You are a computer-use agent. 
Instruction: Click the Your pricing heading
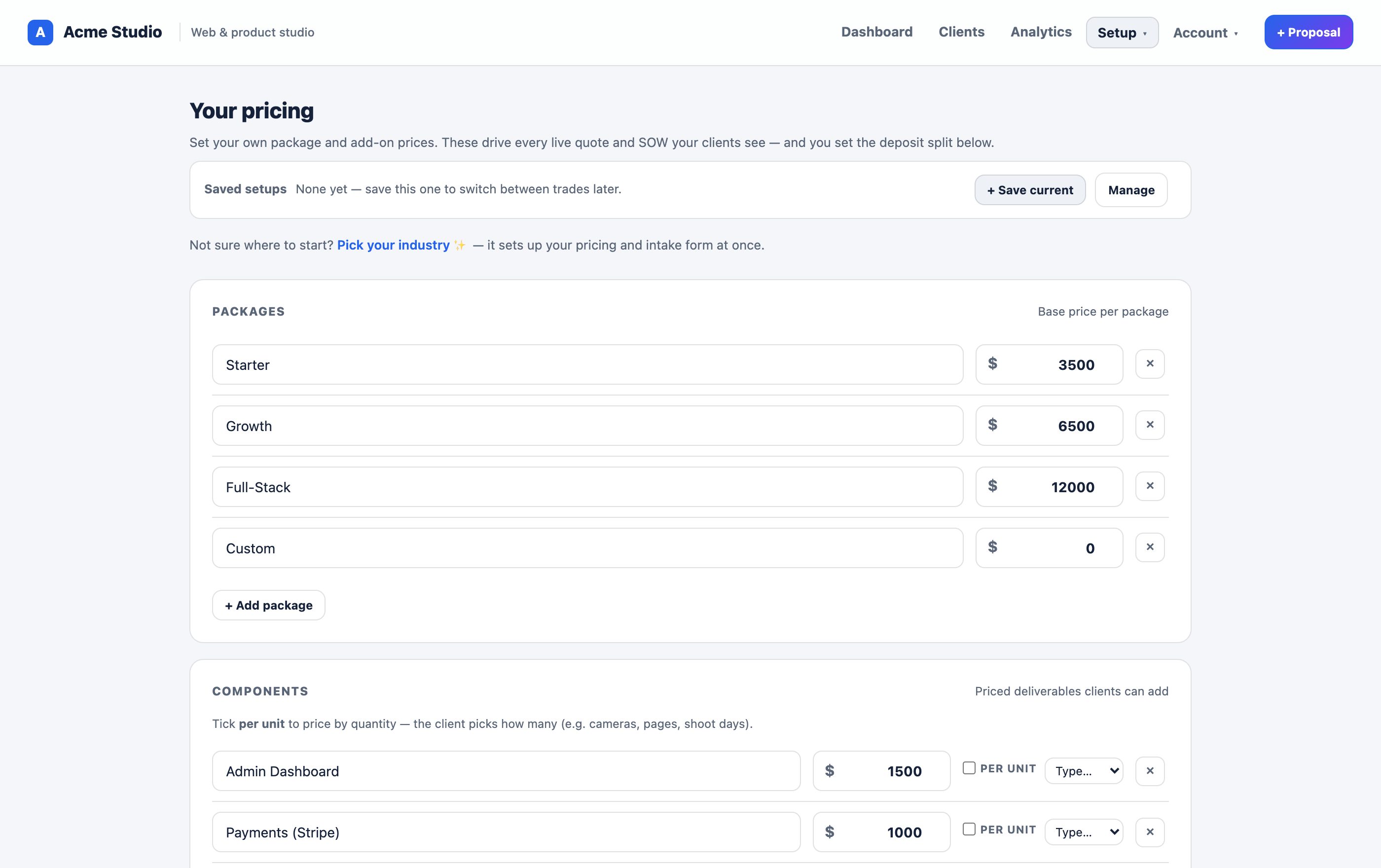point(251,111)
